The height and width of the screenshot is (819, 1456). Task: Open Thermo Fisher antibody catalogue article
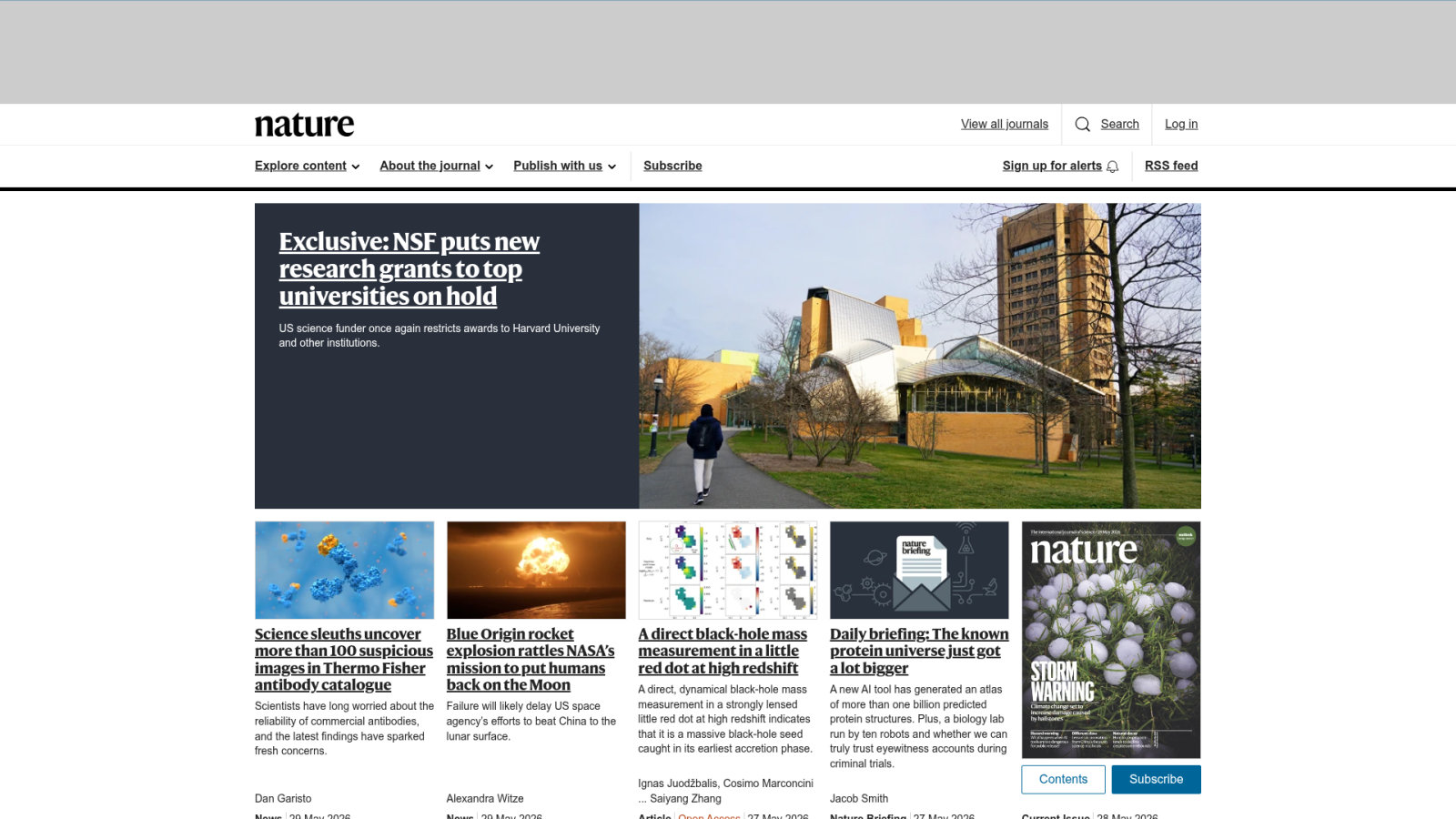tap(344, 659)
